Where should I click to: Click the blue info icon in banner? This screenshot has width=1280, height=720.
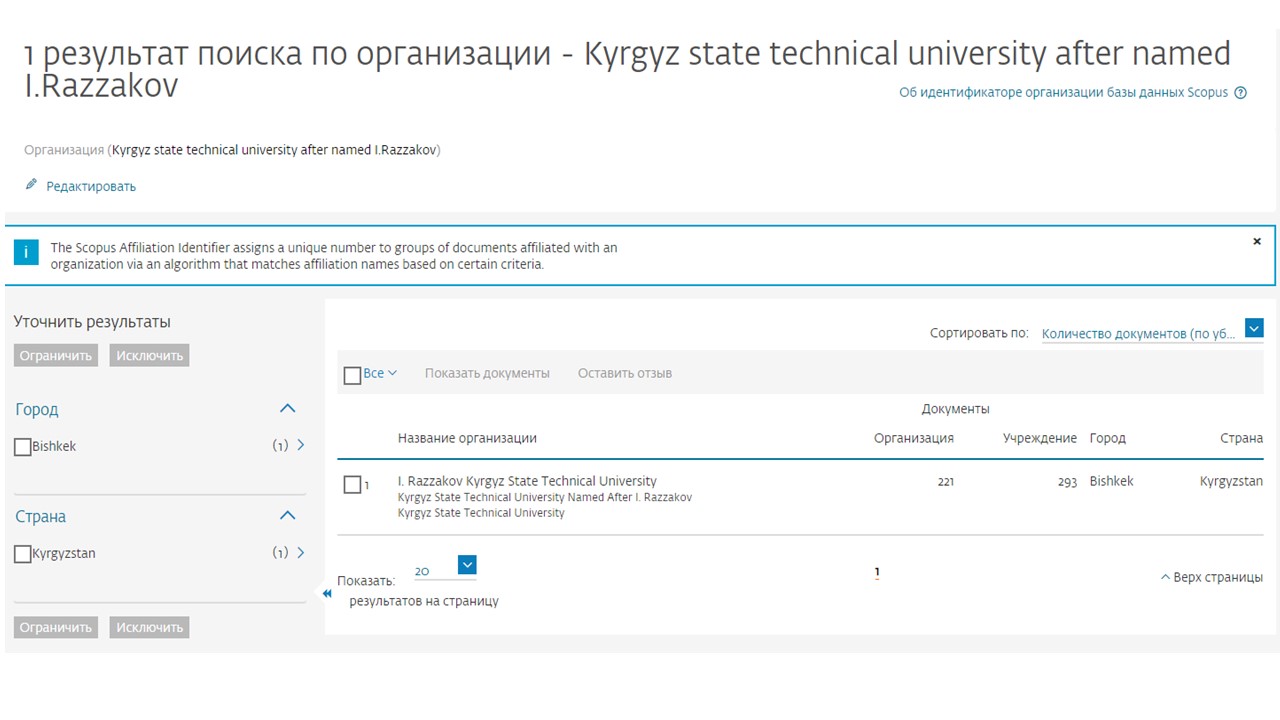pyautogui.click(x=26, y=252)
